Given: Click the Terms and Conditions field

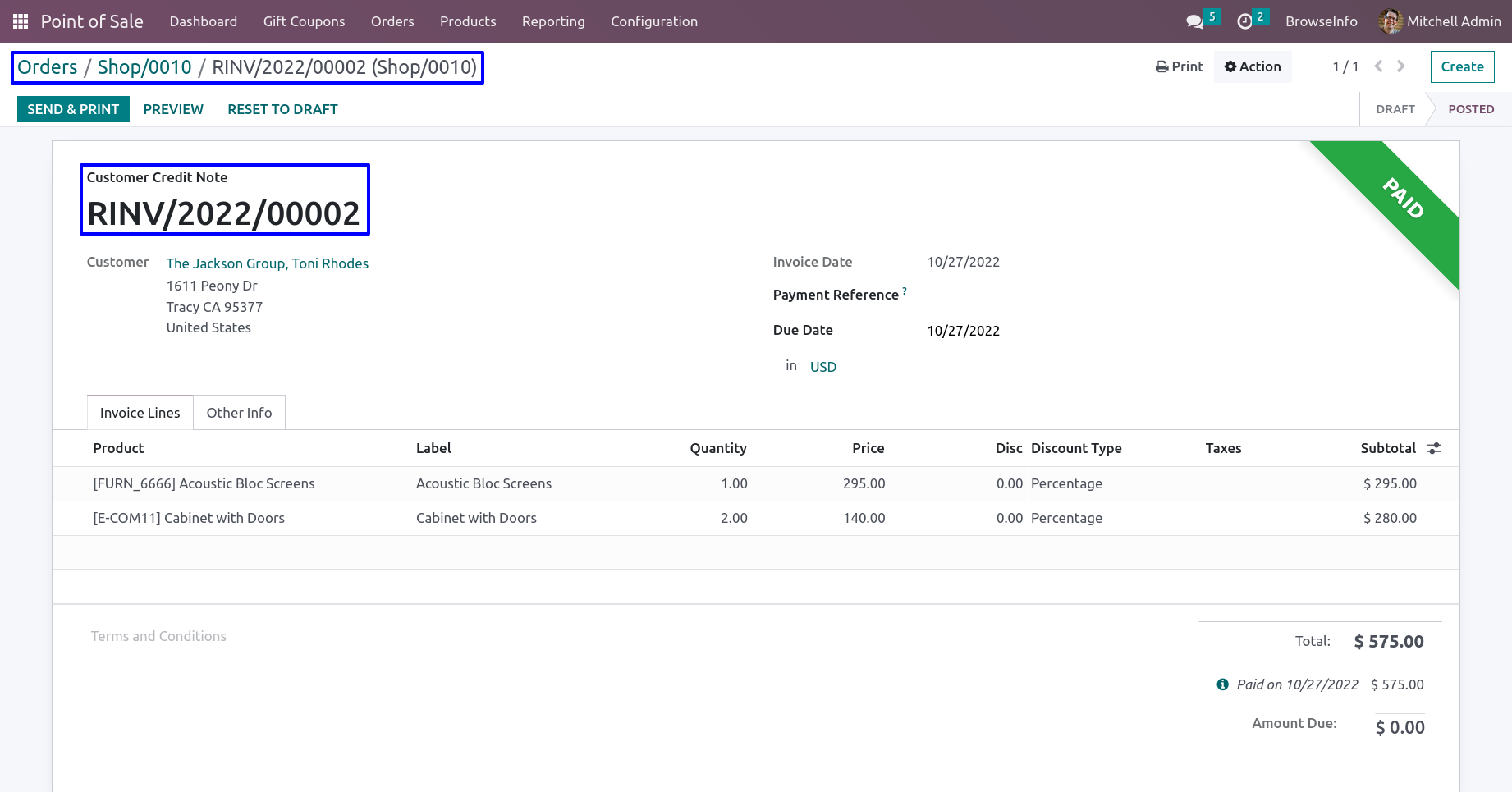Looking at the screenshot, I should [x=158, y=636].
